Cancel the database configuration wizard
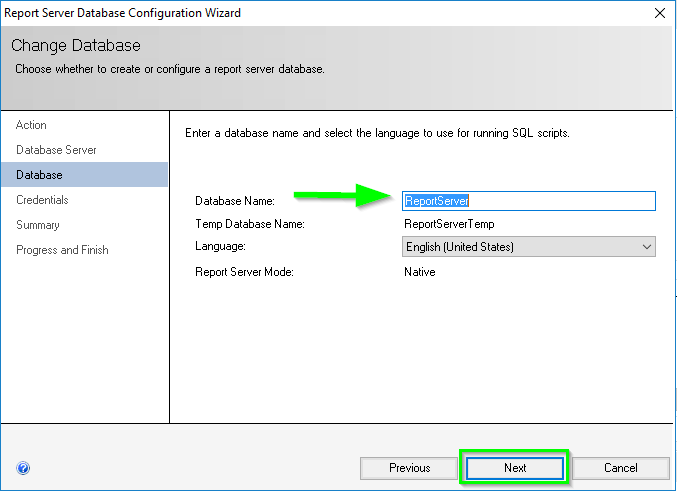 [x=620, y=468]
